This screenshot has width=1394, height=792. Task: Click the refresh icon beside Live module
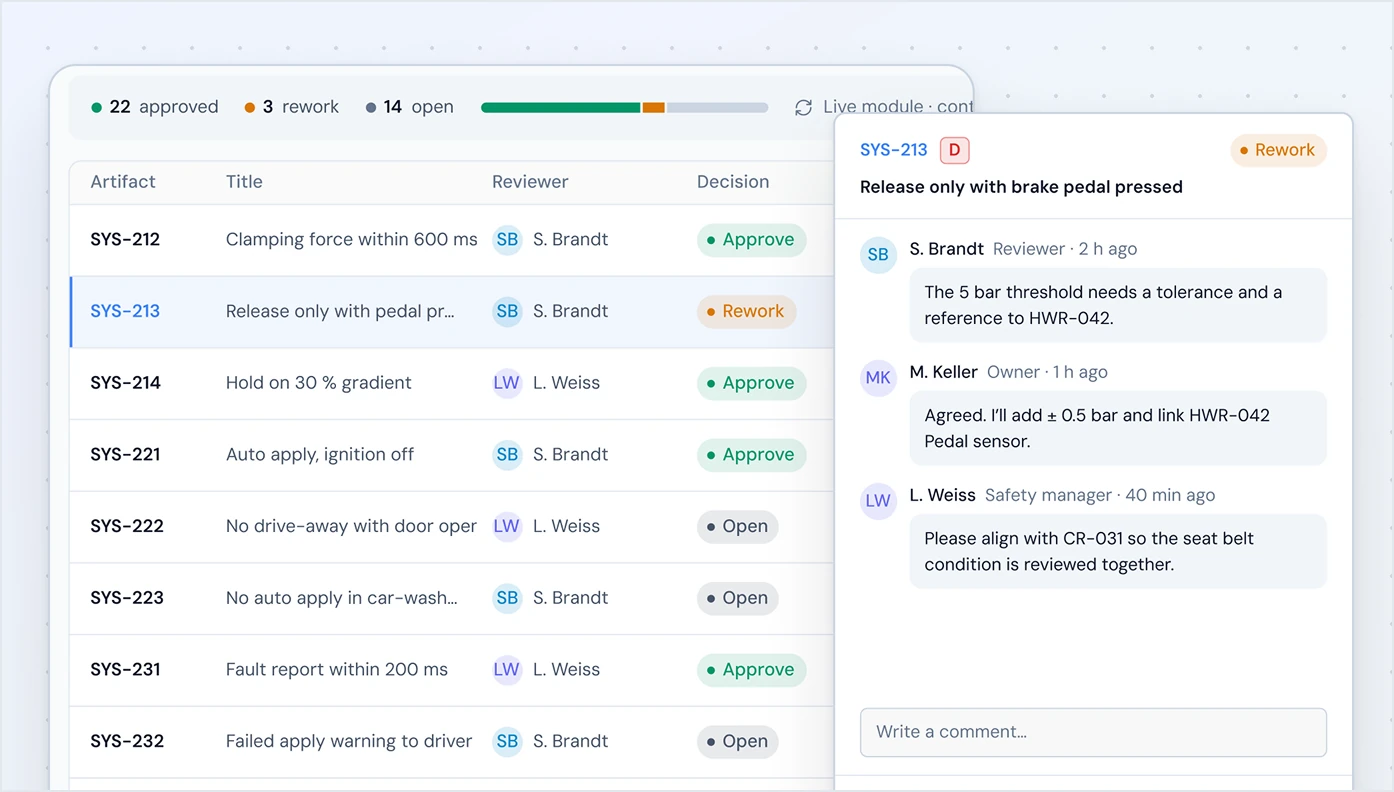(x=803, y=107)
